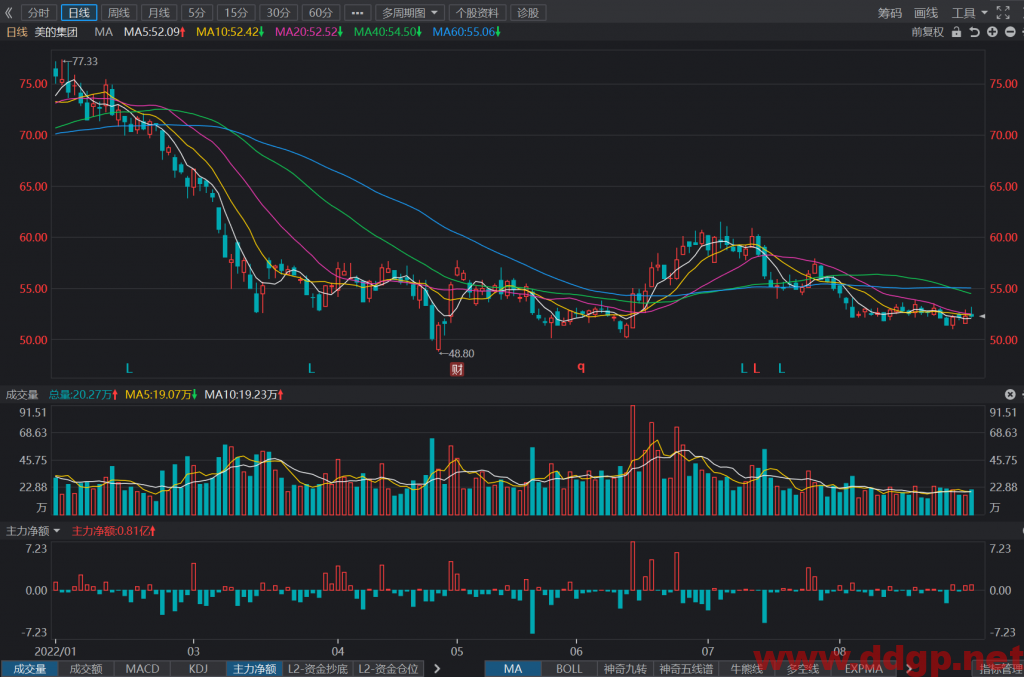Click the 2022/01 date axis label

pyautogui.click(x=56, y=651)
